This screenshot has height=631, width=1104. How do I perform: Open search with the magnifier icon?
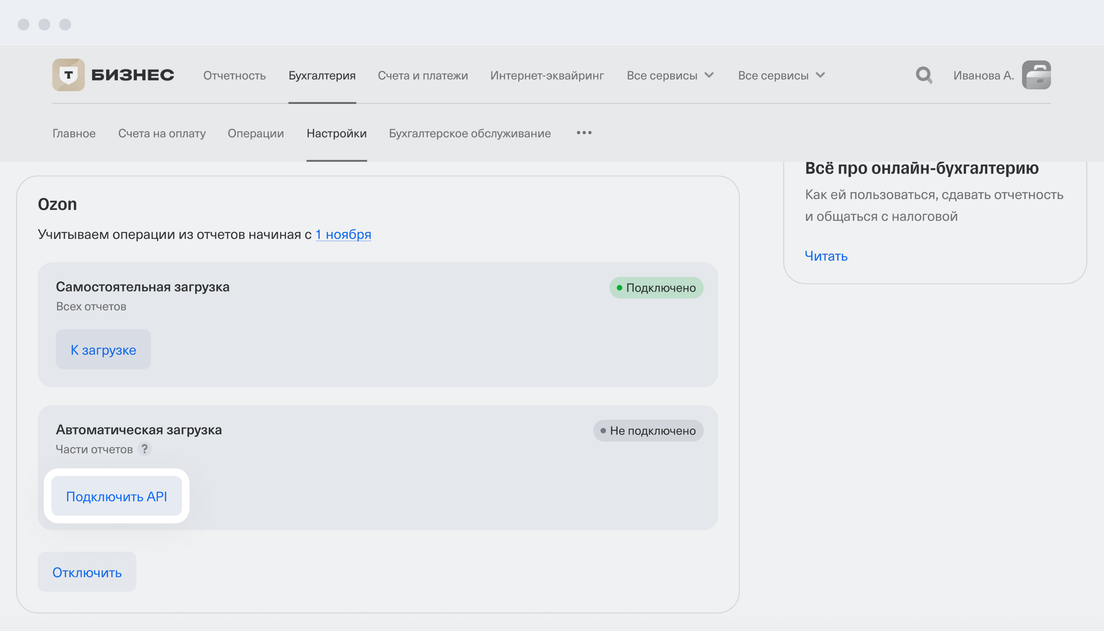click(924, 75)
